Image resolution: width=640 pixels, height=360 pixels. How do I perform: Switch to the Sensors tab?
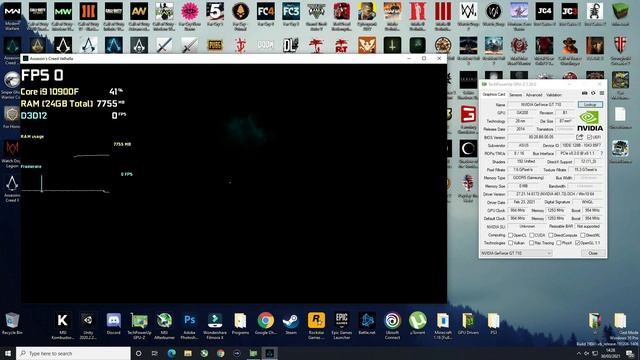point(516,95)
